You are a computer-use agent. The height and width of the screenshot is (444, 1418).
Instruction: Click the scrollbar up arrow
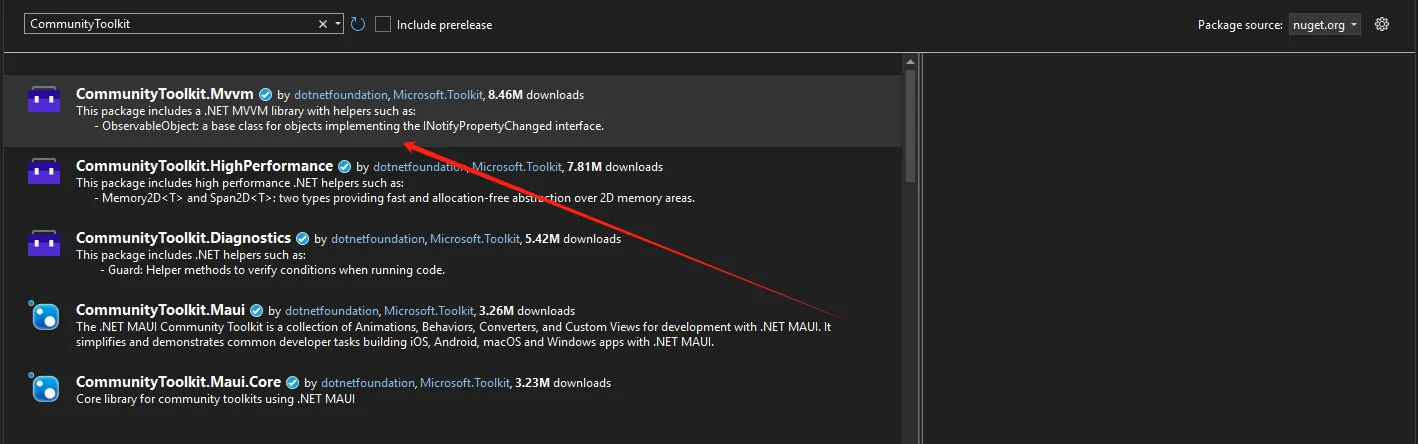[x=910, y=61]
